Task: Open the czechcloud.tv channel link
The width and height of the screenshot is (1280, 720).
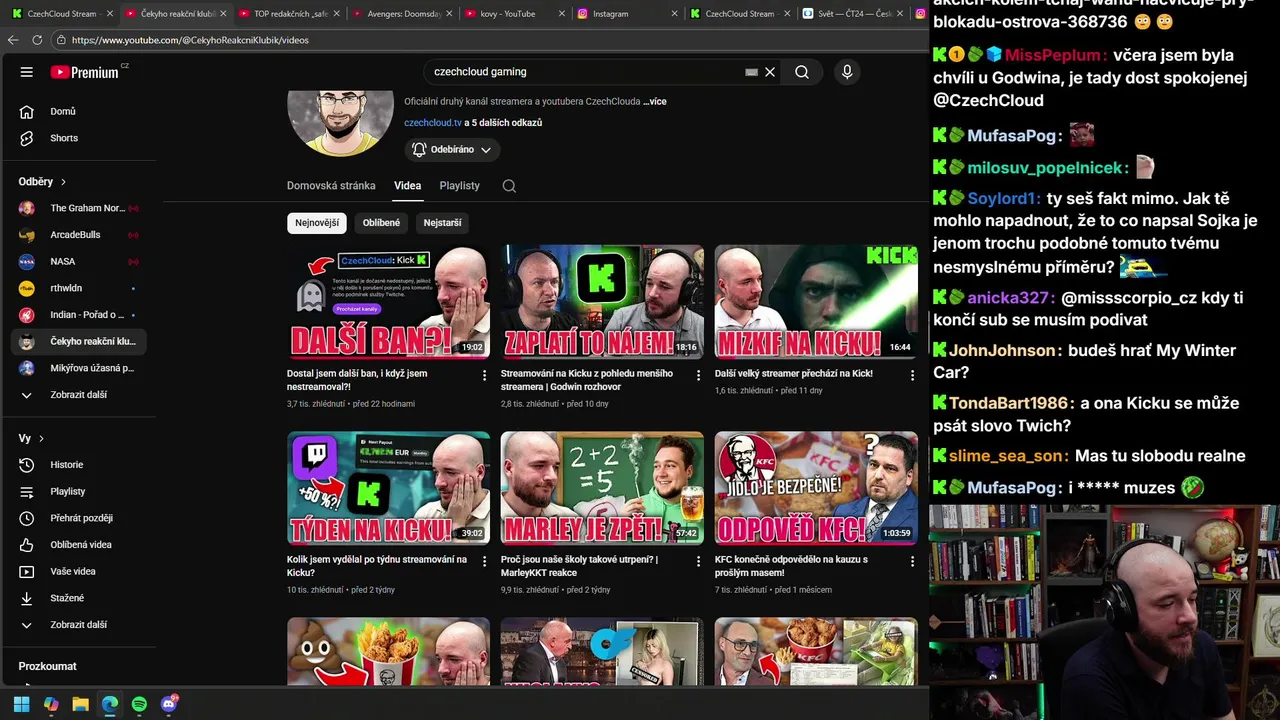Action: 433,123
